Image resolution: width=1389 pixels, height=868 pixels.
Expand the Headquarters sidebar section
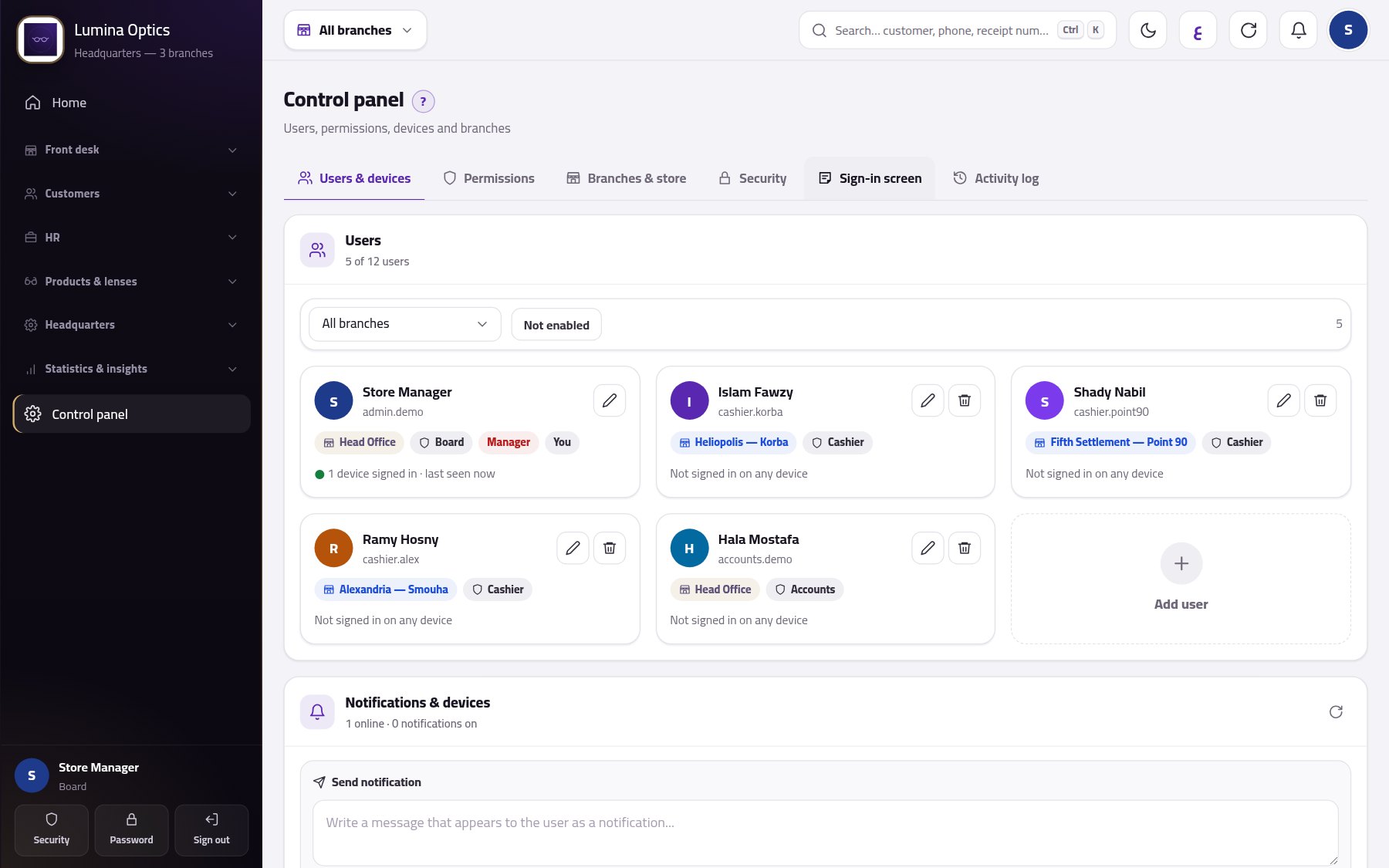tap(131, 325)
